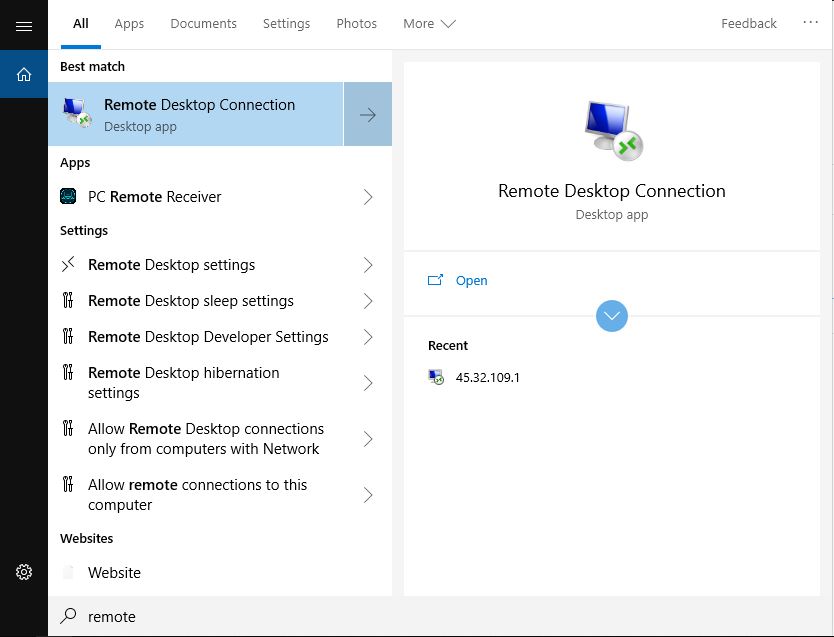Expand Remote Desktop Connection details arrow

368,114
